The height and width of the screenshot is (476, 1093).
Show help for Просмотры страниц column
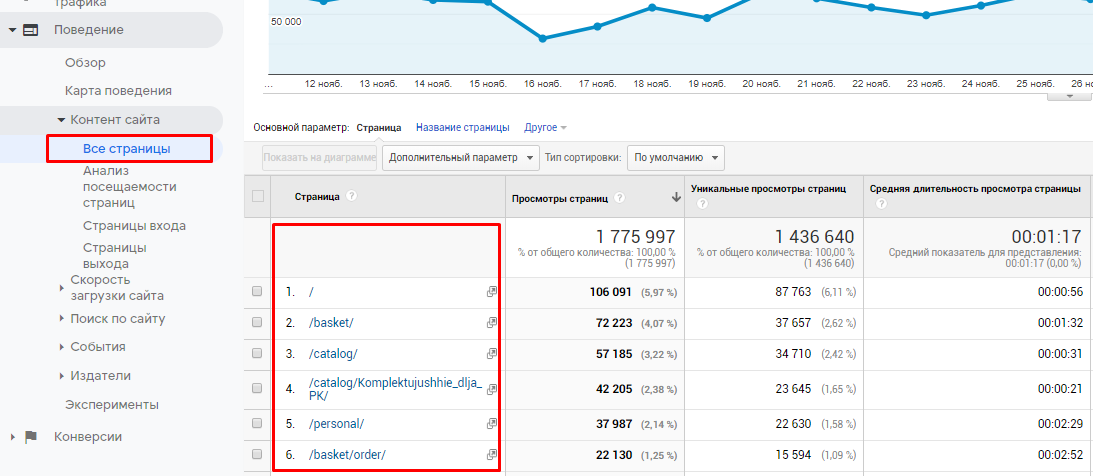620,199
